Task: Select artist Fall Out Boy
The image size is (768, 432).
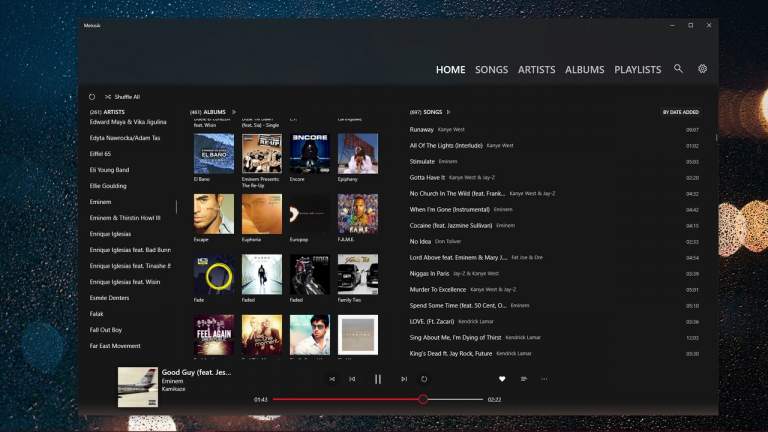Action: coord(106,330)
